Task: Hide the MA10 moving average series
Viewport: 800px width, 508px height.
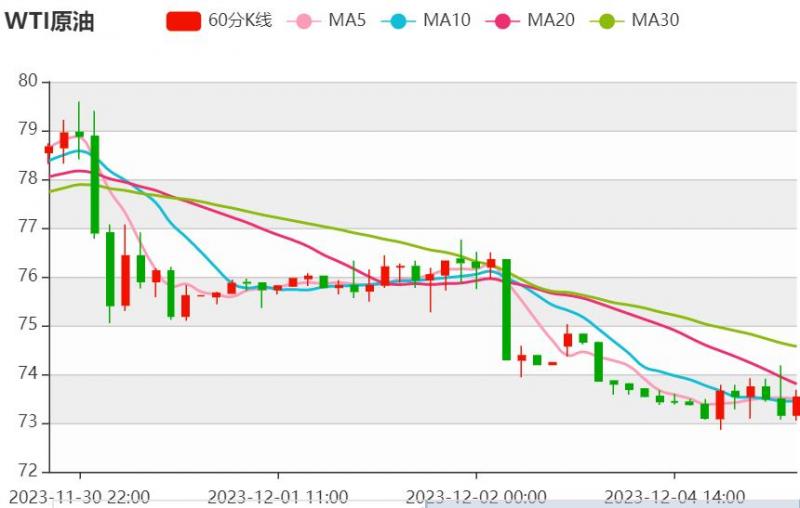Action: click(426, 21)
